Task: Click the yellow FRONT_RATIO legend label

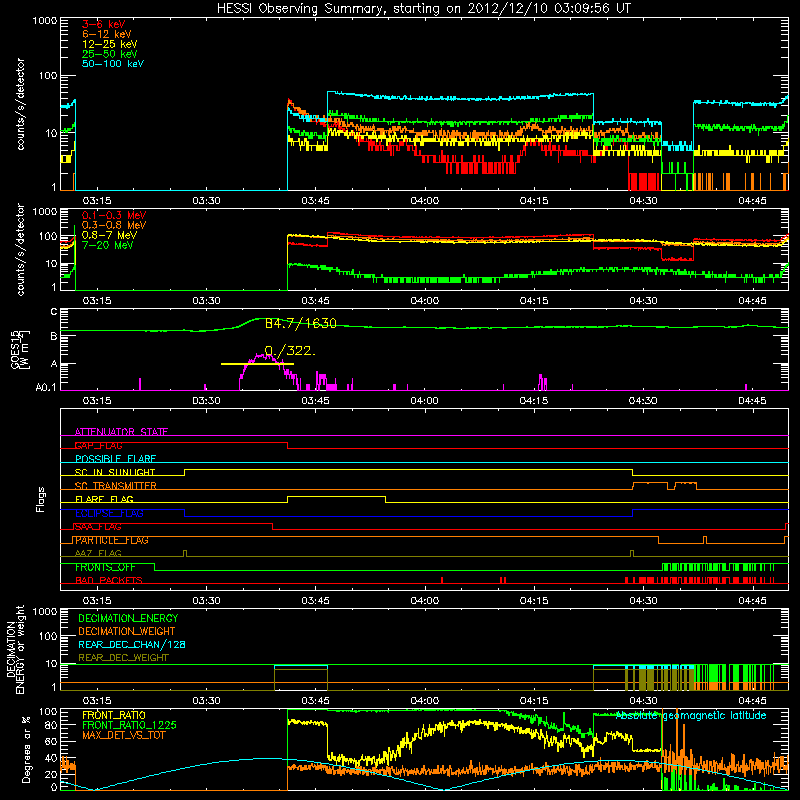Action: [114, 715]
